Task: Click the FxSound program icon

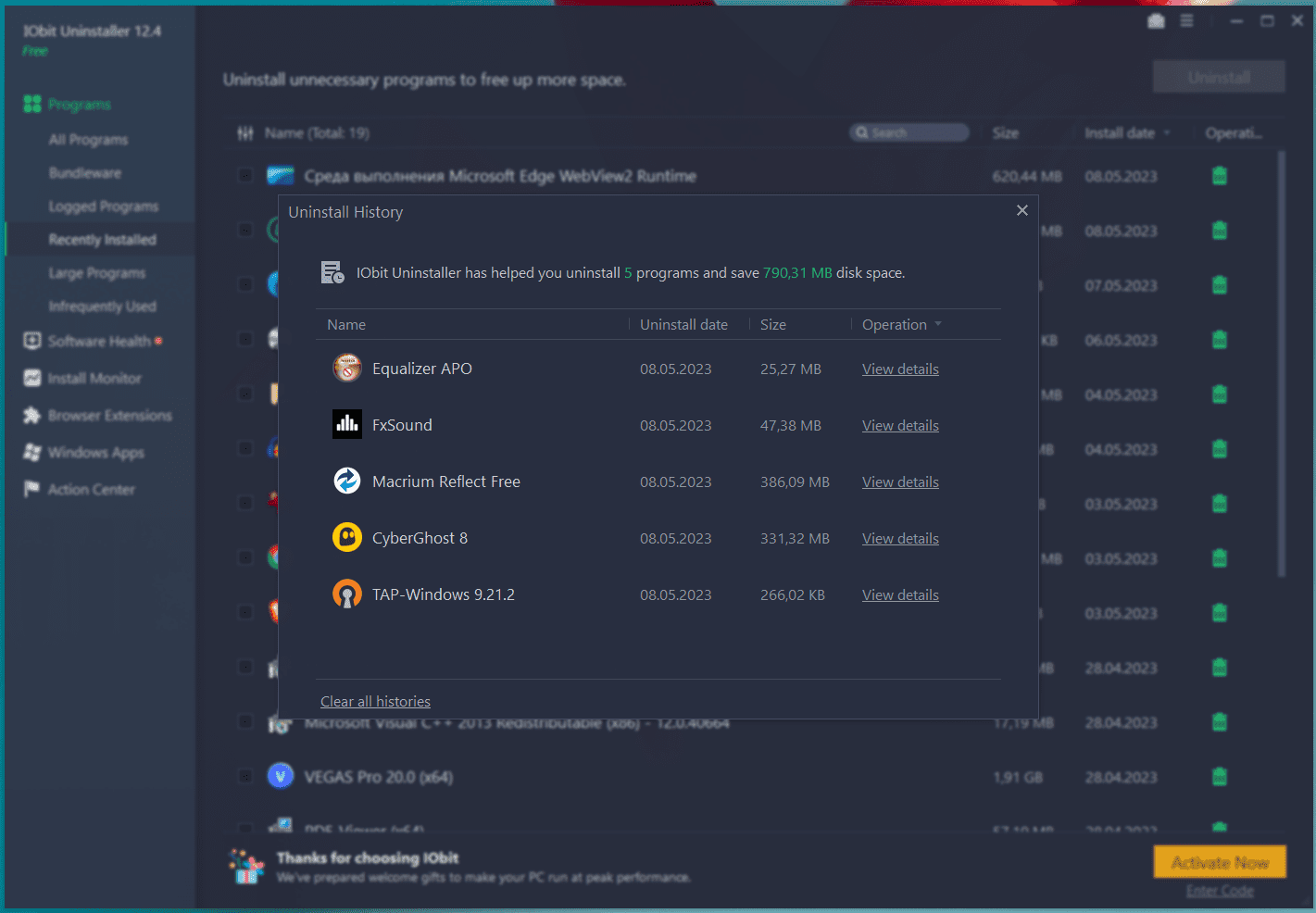Action: tap(347, 424)
